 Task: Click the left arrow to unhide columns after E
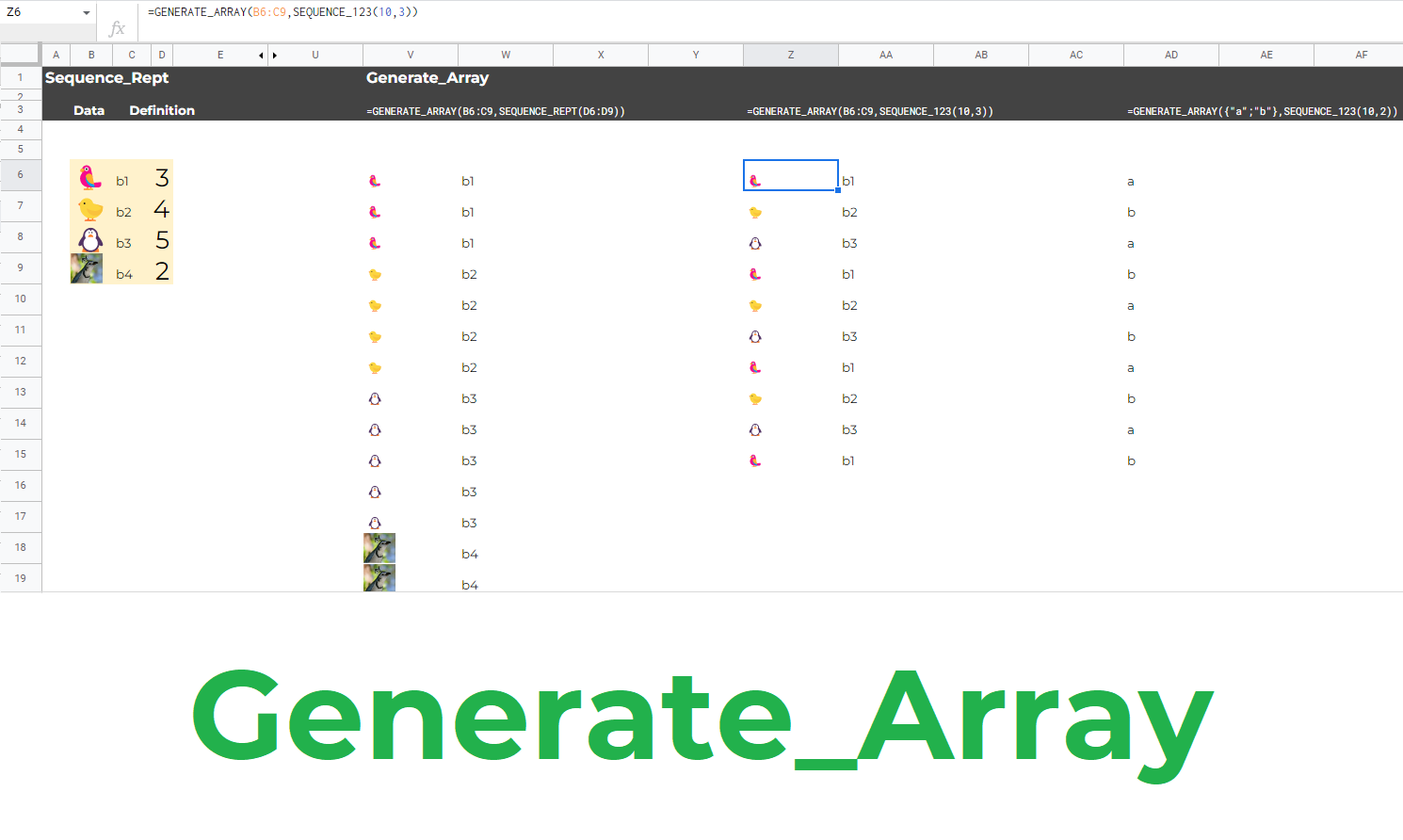point(261,55)
